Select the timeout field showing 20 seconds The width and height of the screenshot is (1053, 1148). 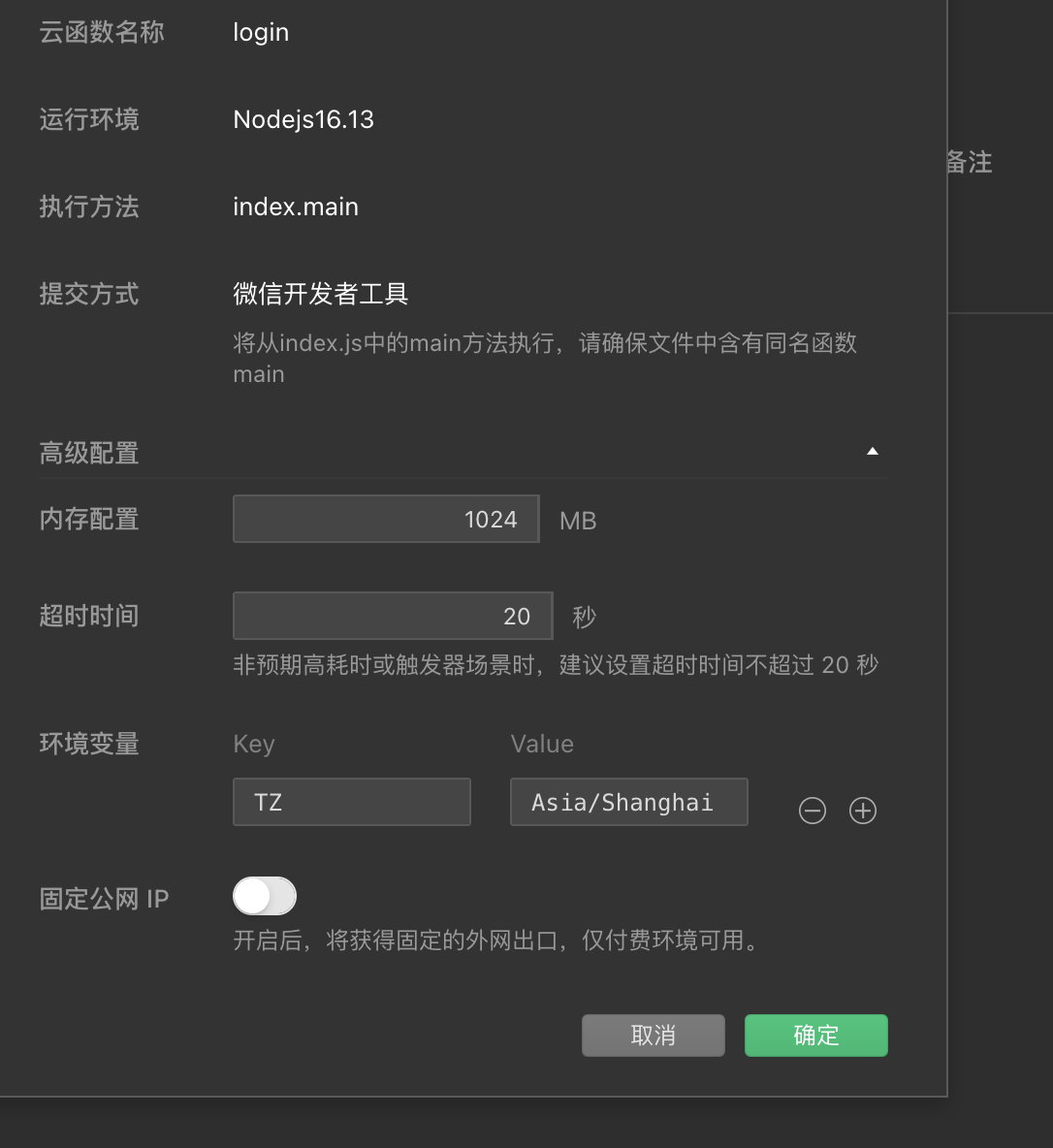point(393,616)
